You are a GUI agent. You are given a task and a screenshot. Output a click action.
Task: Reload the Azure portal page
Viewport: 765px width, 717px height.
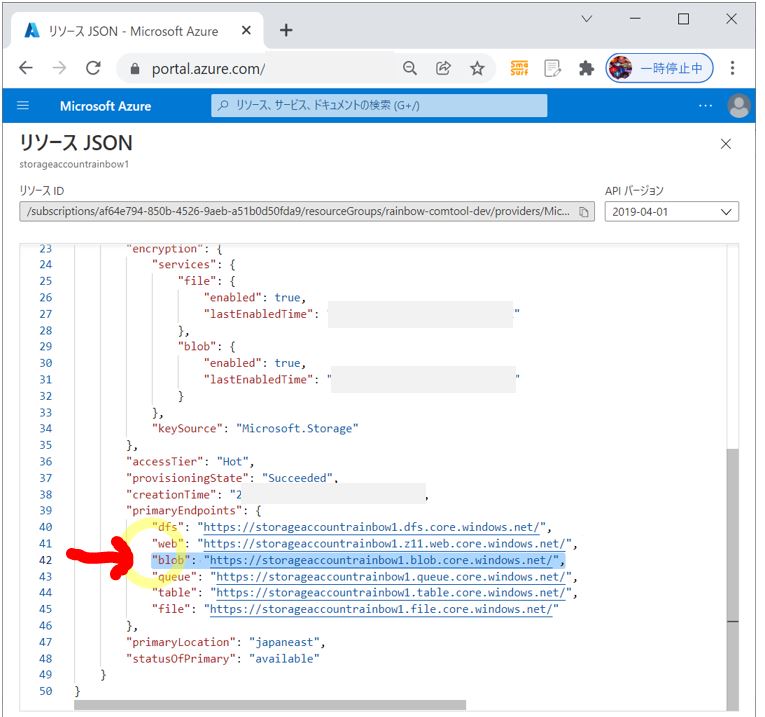[x=93, y=68]
